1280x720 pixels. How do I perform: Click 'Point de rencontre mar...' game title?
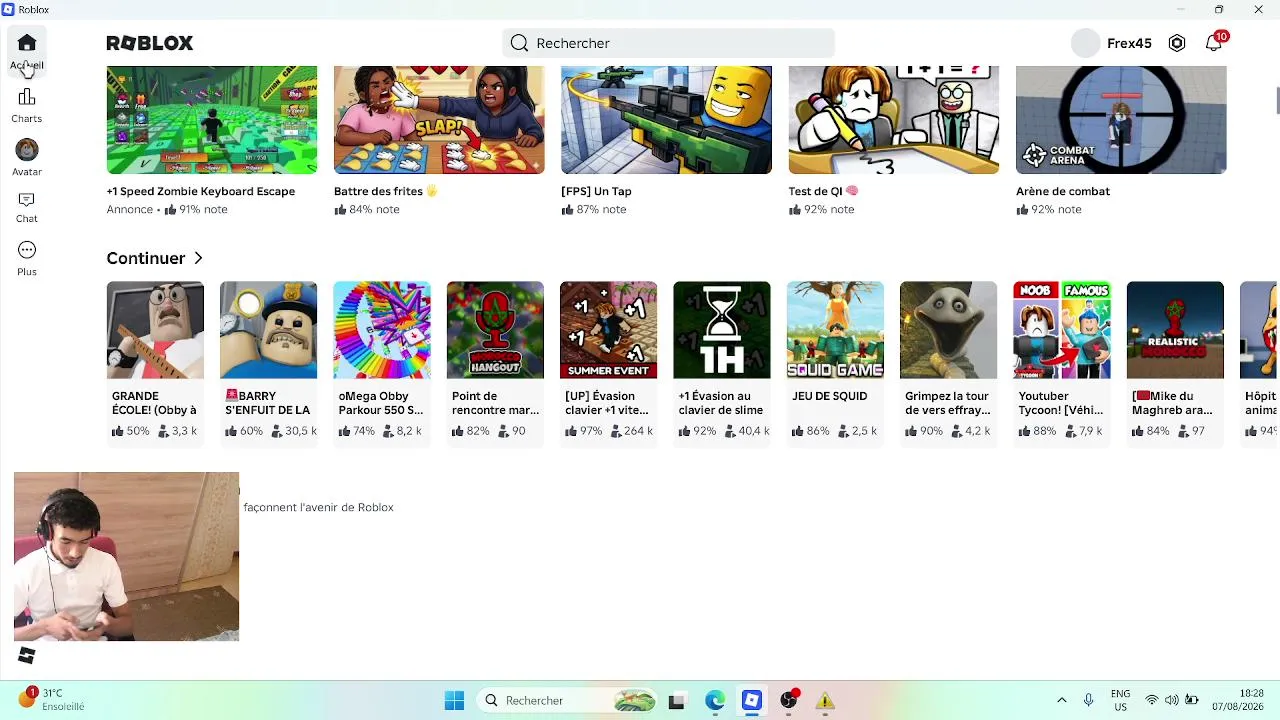495,403
